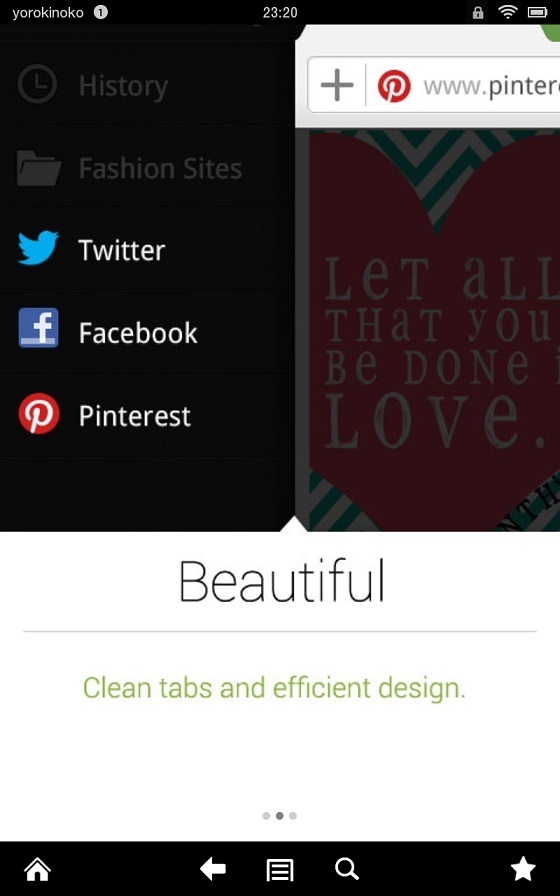
Task: Tap the notification badge next to yorokinoko
Action: click(x=101, y=12)
